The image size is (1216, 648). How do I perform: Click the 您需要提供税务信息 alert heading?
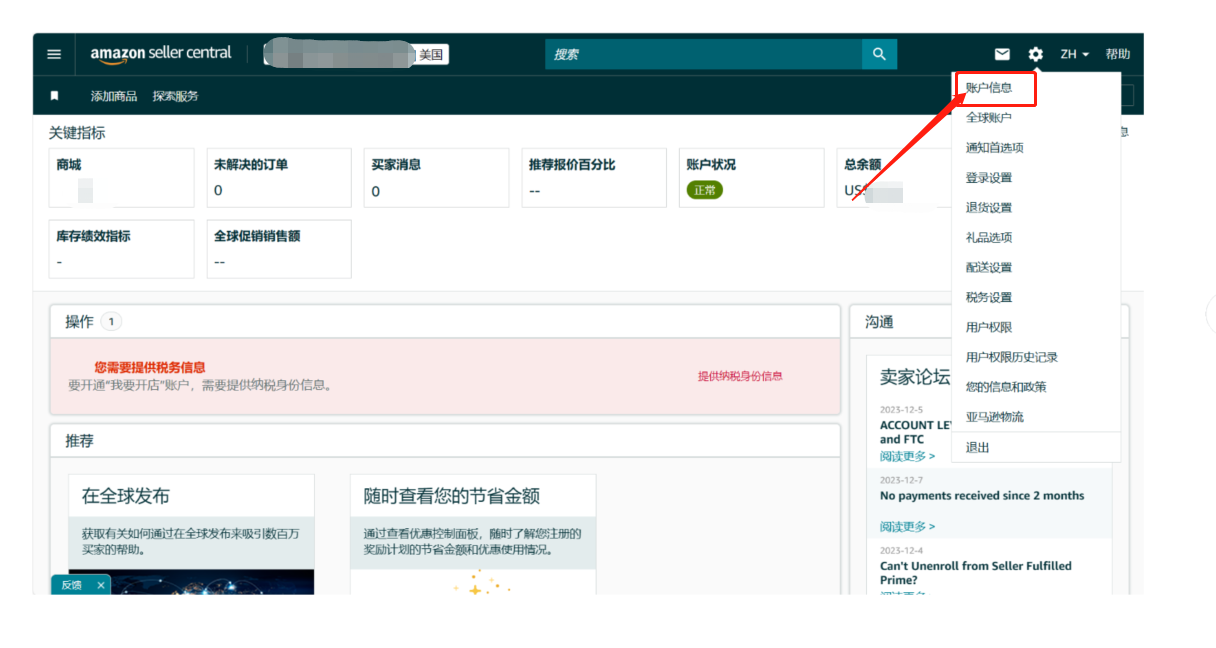click(x=150, y=368)
